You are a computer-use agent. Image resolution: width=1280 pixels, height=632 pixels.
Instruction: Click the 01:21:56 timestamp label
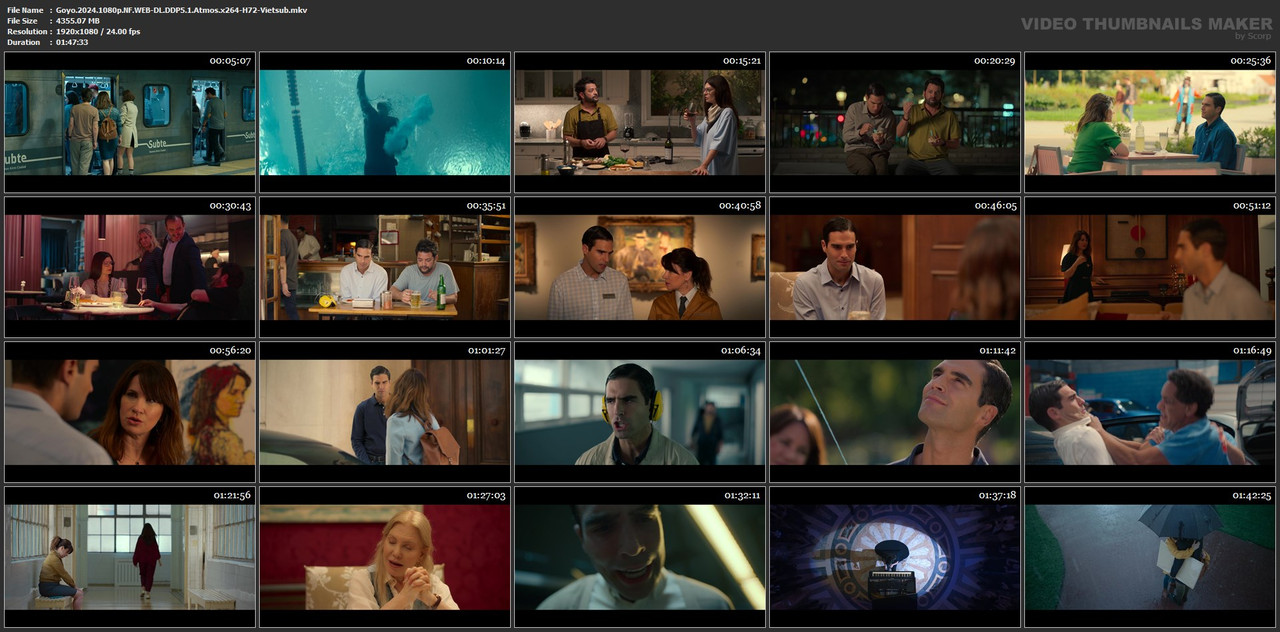tap(232, 496)
